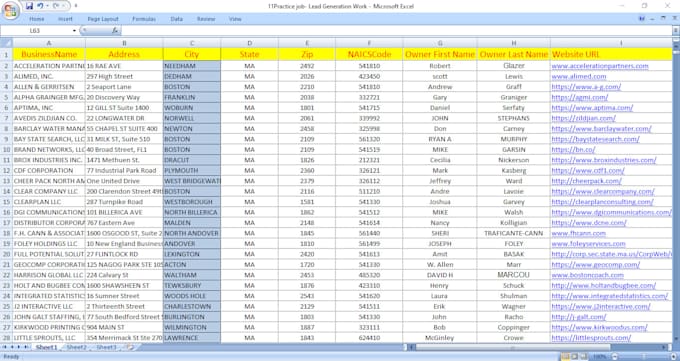The height and width of the screenshot is (361, 680).
Task: Click the TRAFICANTE-CANN last name cell
Action: coord(513,233)
